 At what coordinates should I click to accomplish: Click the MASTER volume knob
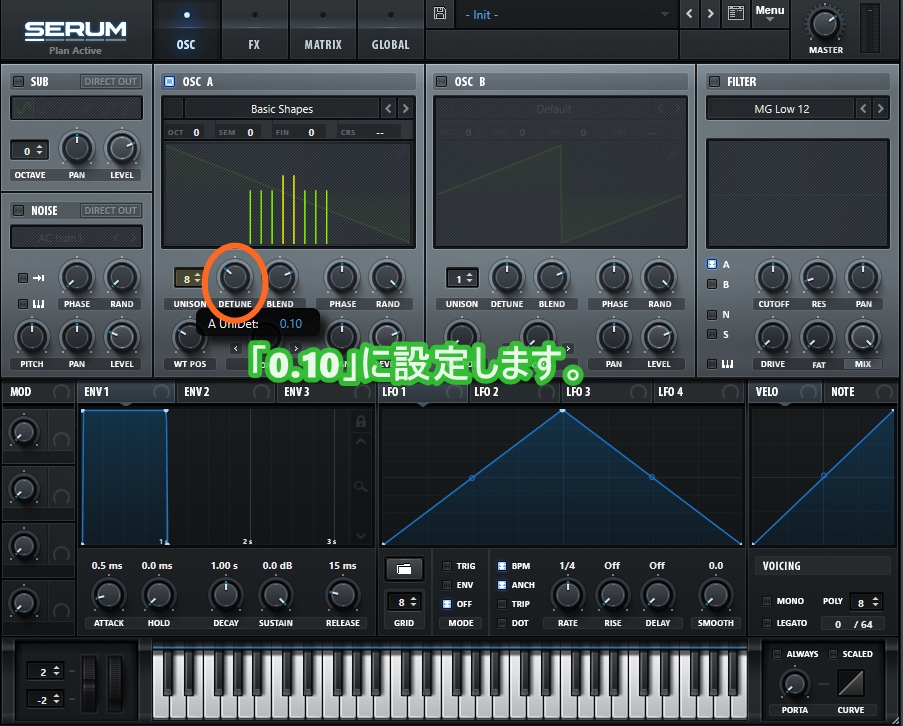pyautogui.click(x=825, y=25)
